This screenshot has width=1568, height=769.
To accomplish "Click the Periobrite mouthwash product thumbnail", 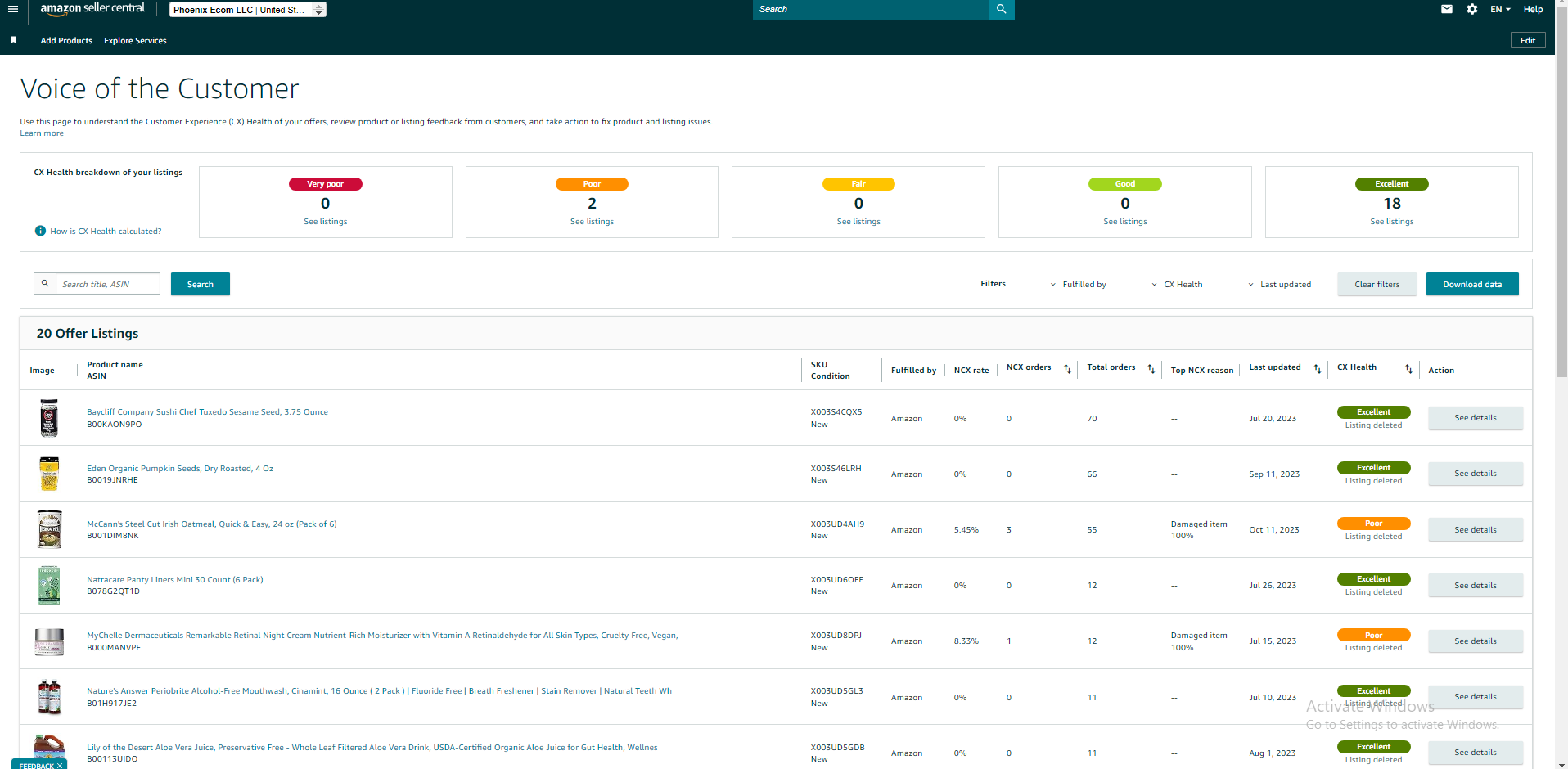I will (x=49, y=697).
